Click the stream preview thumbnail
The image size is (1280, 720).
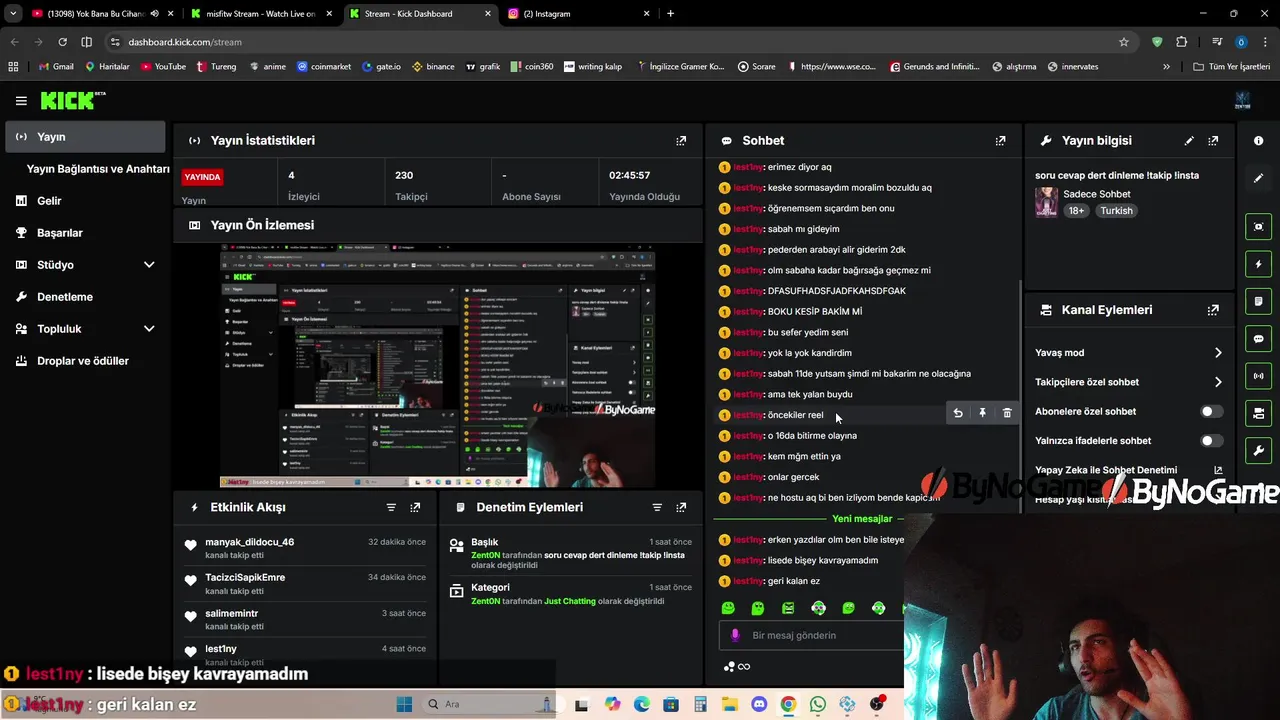coord(438,365)
